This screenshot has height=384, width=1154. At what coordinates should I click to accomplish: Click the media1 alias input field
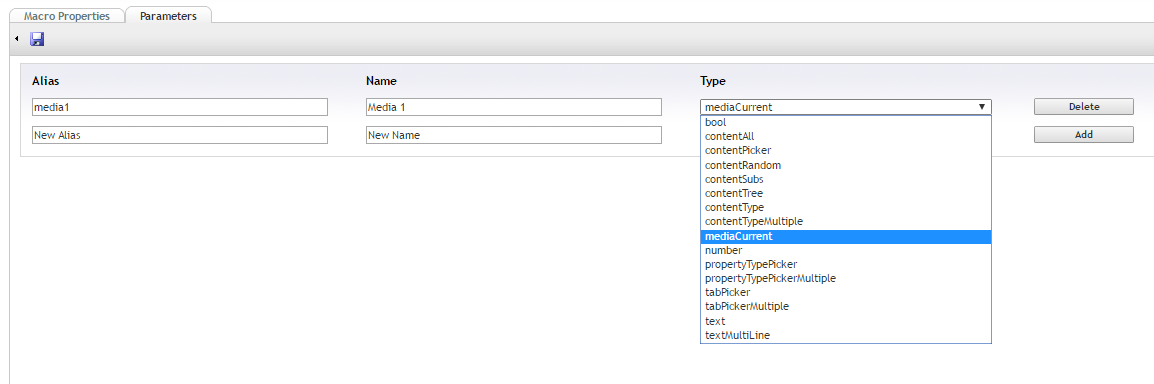tap(180, 107)
